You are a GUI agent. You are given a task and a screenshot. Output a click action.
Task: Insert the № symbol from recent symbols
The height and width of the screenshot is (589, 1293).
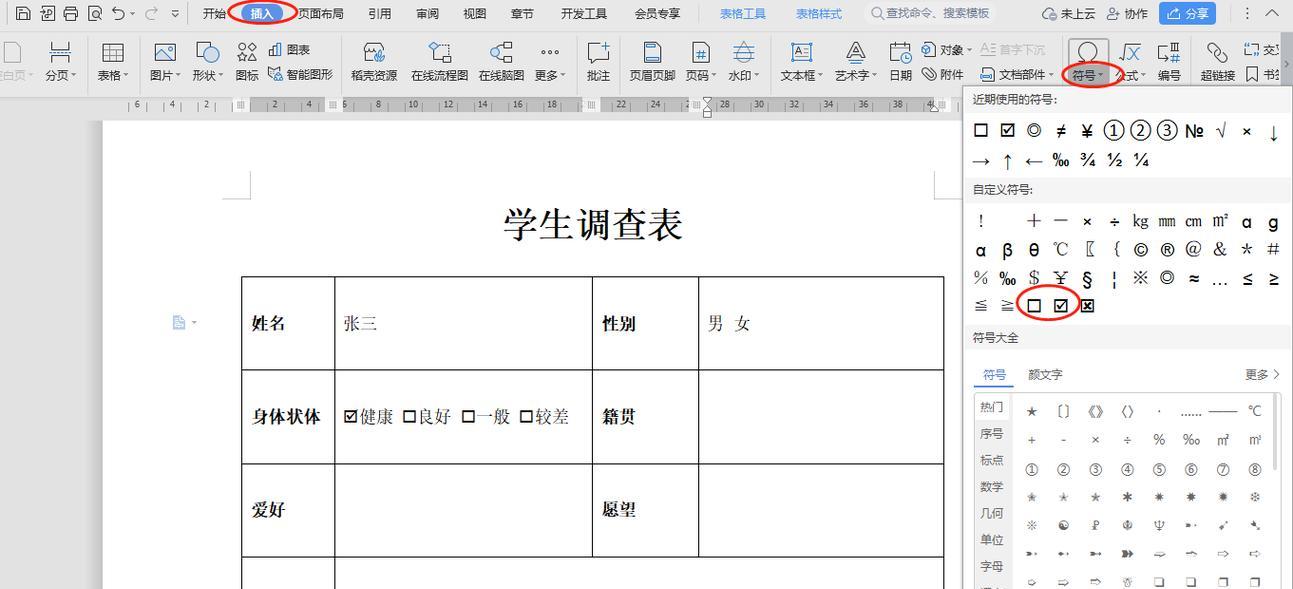[x=1194, y=131]
